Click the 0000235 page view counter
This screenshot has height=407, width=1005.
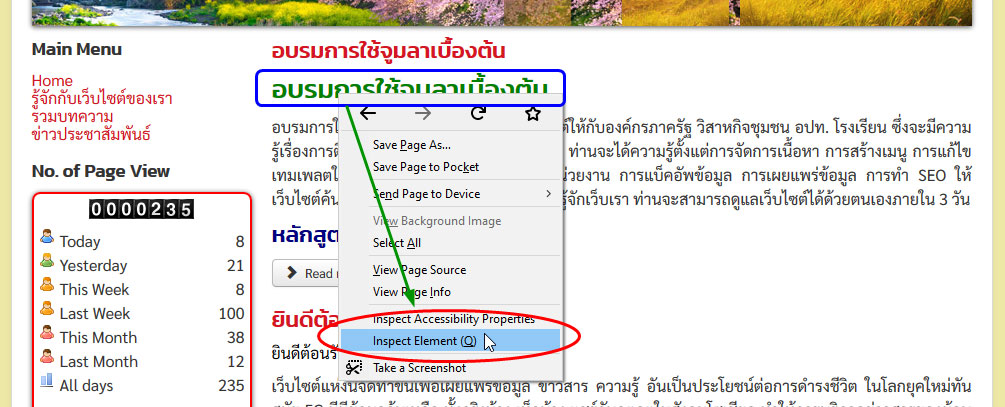(x=141, y=210)
